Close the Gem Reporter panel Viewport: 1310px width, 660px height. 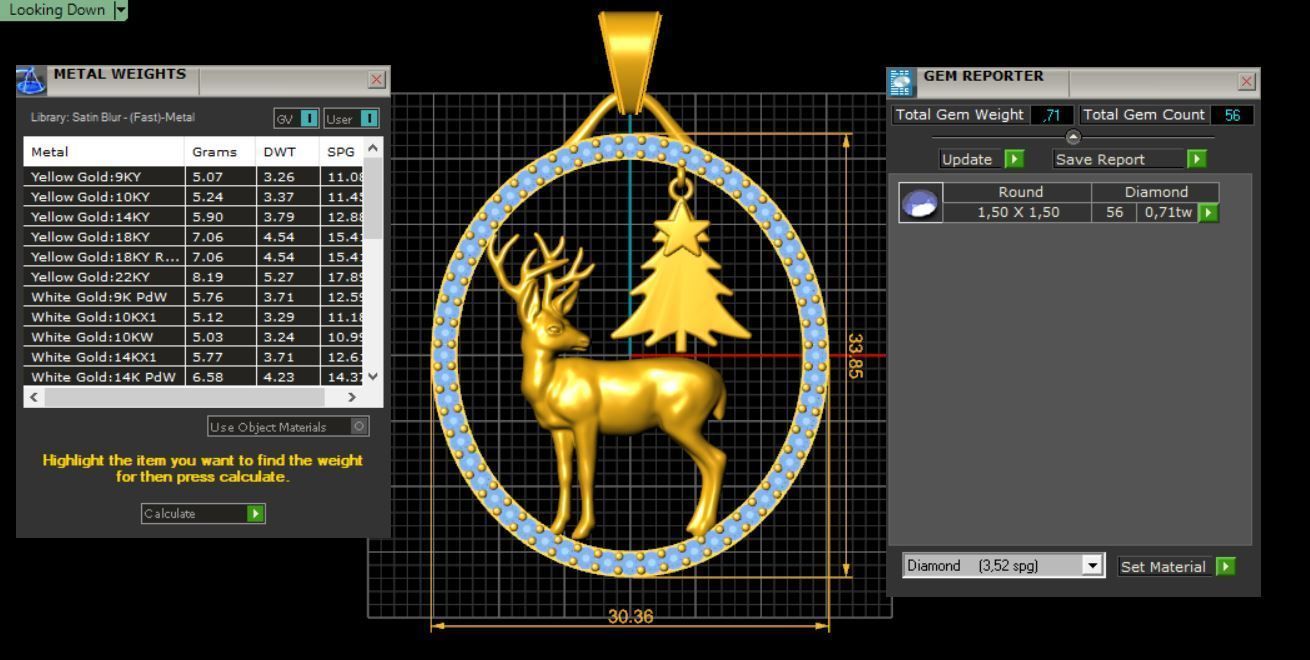pos(1247,81)
